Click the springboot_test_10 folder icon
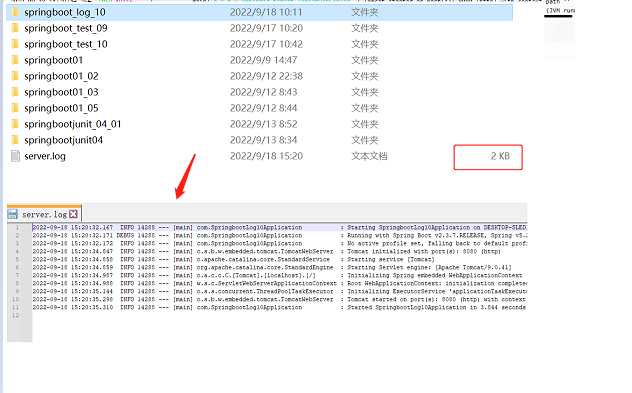This screenshot has width=632, height=393. coord(15,44)
